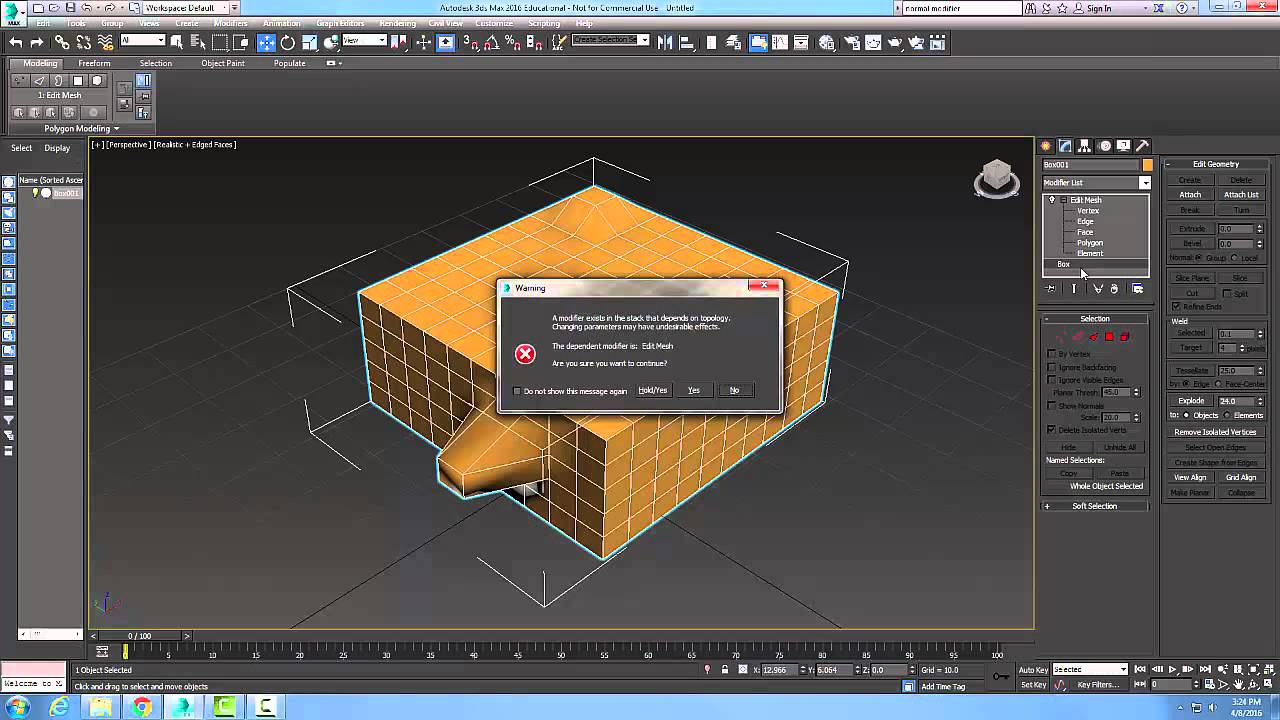Select the Bind to Space Warp tool
The height and width of the screenshot is (720, 1280).
105,42
